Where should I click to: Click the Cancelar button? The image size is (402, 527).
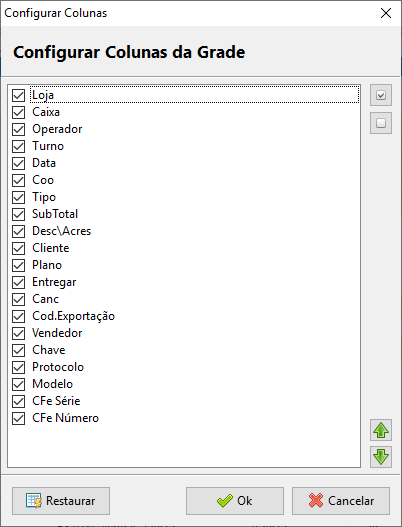click(x=341, y=501)
